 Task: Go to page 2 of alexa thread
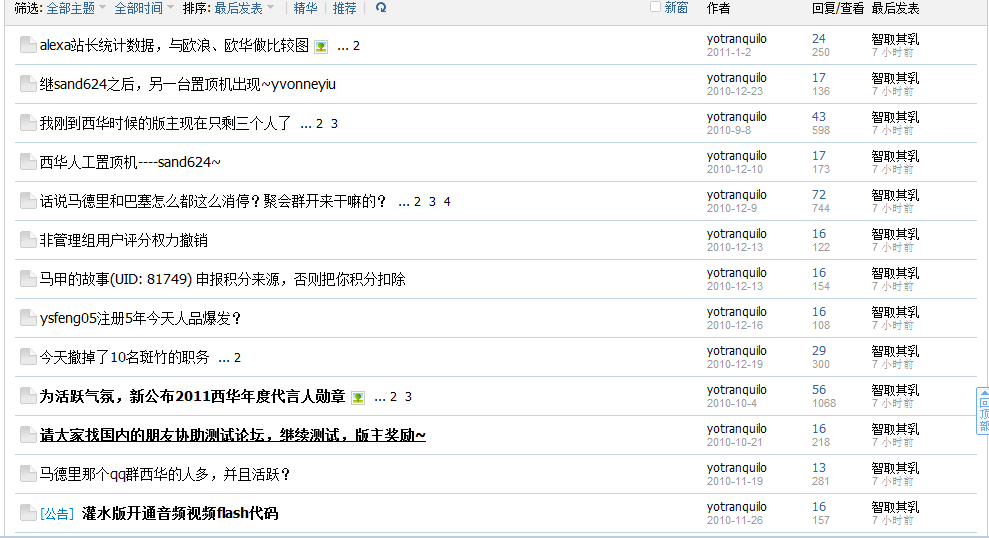click(x=356, y=46)
